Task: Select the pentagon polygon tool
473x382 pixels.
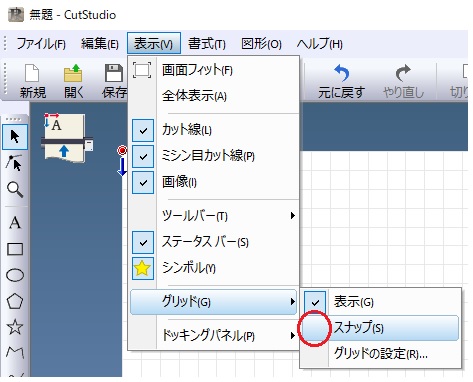Action: [x=15, y=301]
